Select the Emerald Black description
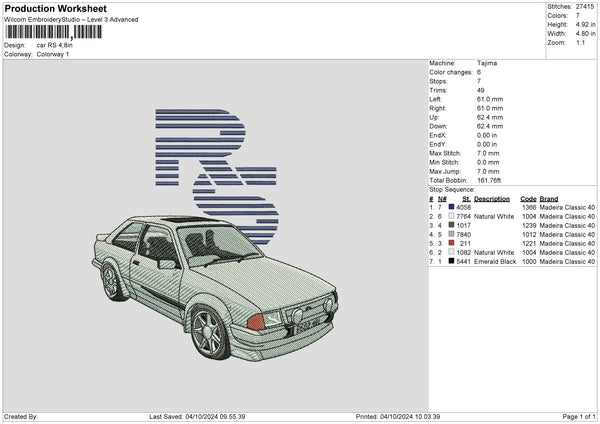Screen dimensions: 600x424 click(x=495, y=262)
